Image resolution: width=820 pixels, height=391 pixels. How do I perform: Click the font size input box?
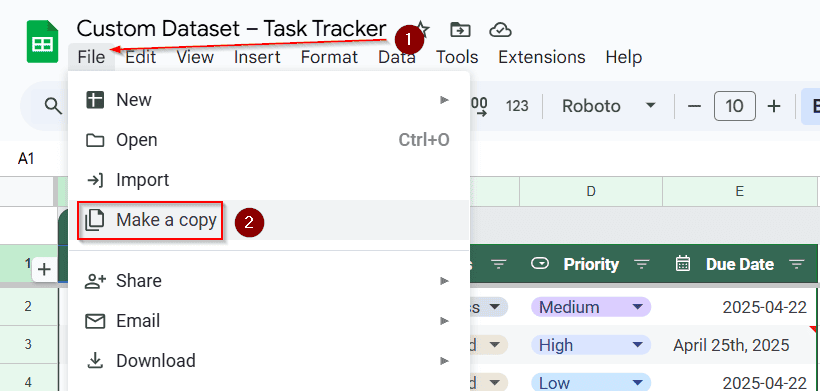coord(734,106)
